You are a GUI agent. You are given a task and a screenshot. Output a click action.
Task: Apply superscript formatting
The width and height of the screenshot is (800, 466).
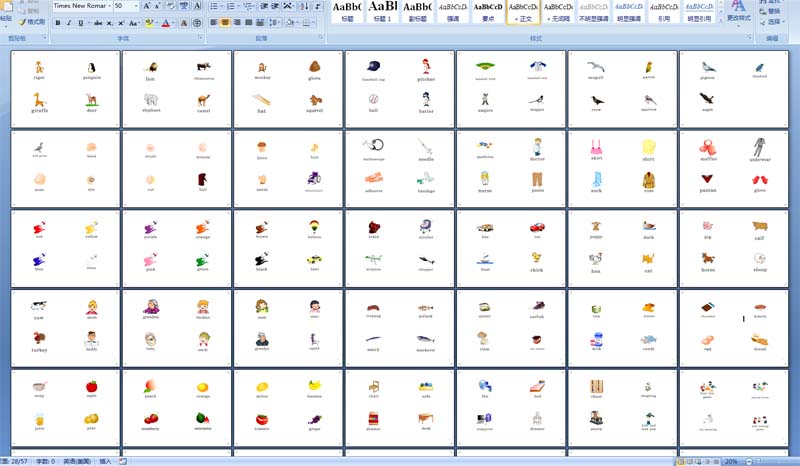(121, 23)
